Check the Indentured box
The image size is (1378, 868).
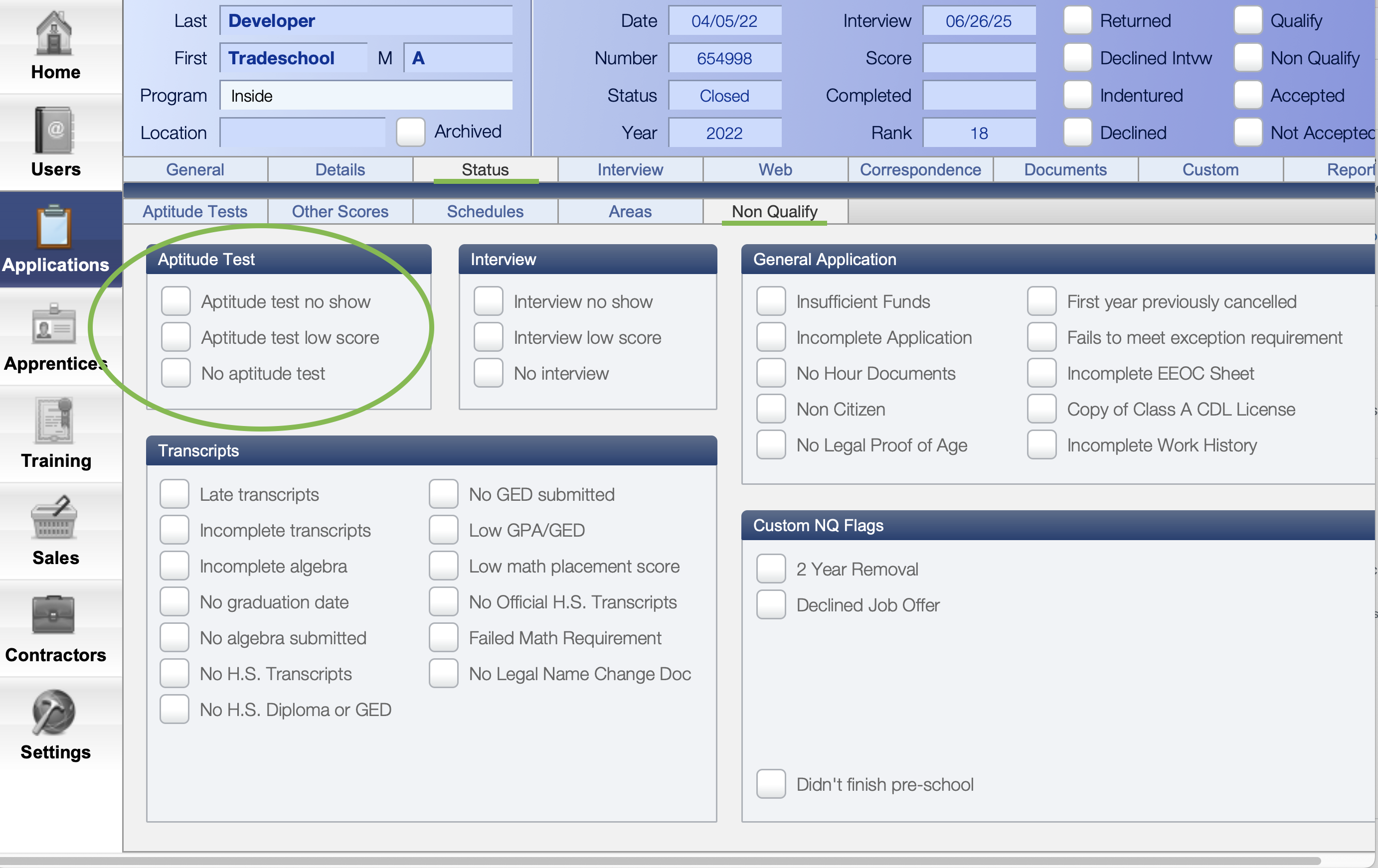pos(1077,95)
